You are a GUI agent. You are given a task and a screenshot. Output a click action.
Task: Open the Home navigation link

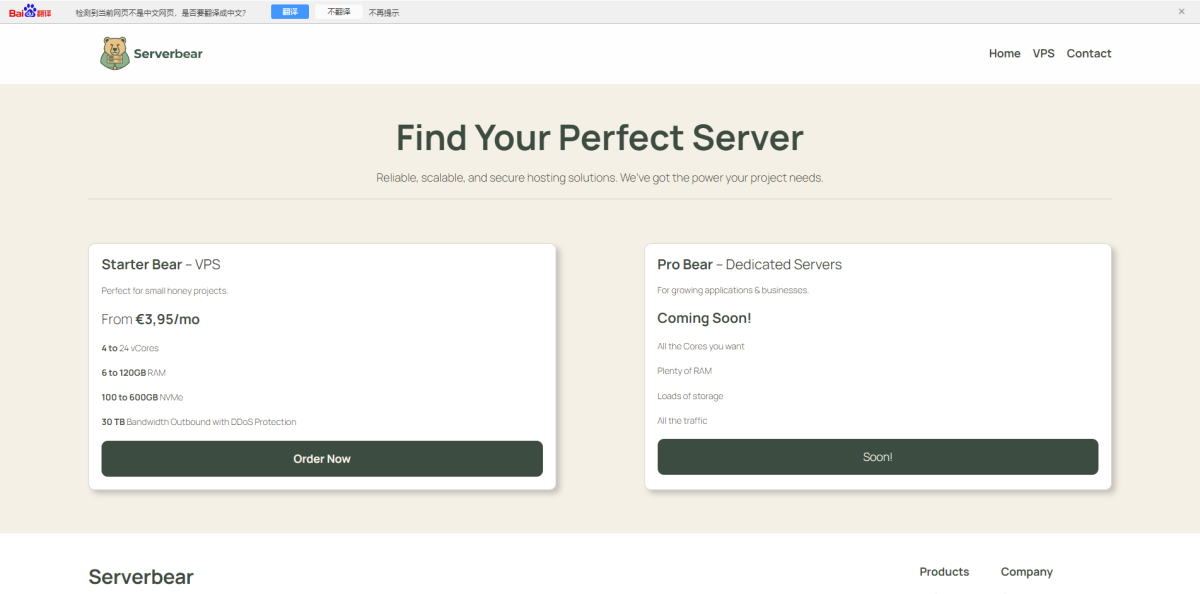point(1004,54)
